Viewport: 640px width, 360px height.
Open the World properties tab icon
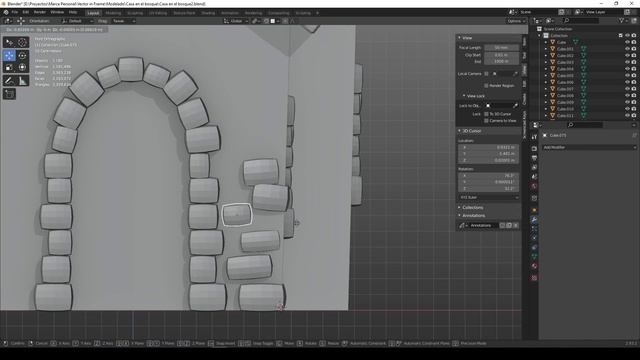[534, 186]
